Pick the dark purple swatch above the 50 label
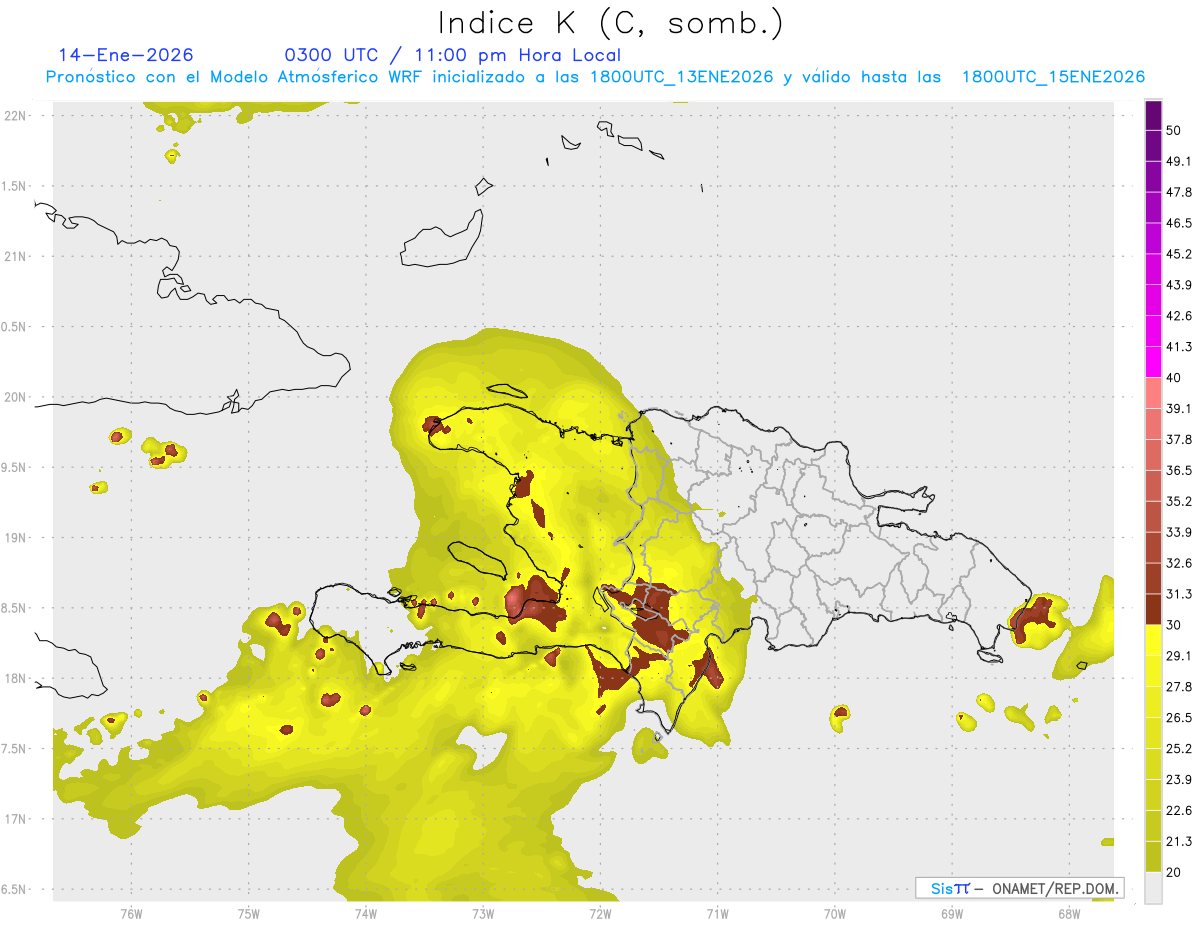 pyautogui.click(x=1153, y=116)
